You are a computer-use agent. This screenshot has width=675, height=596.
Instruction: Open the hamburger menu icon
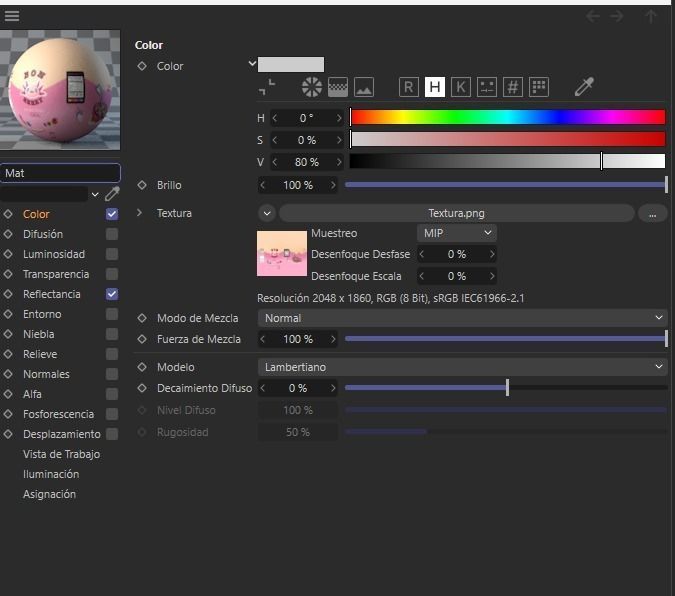pos(12,16)
